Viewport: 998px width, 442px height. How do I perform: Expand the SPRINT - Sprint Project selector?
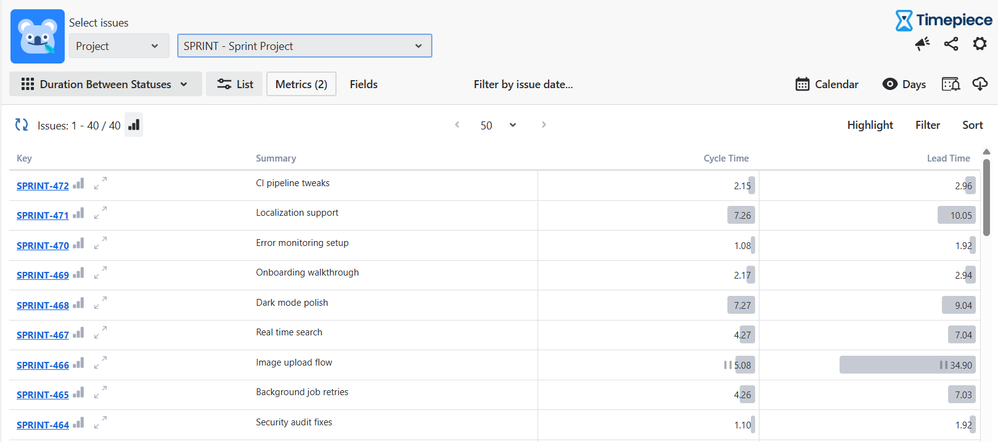point(304,46)
